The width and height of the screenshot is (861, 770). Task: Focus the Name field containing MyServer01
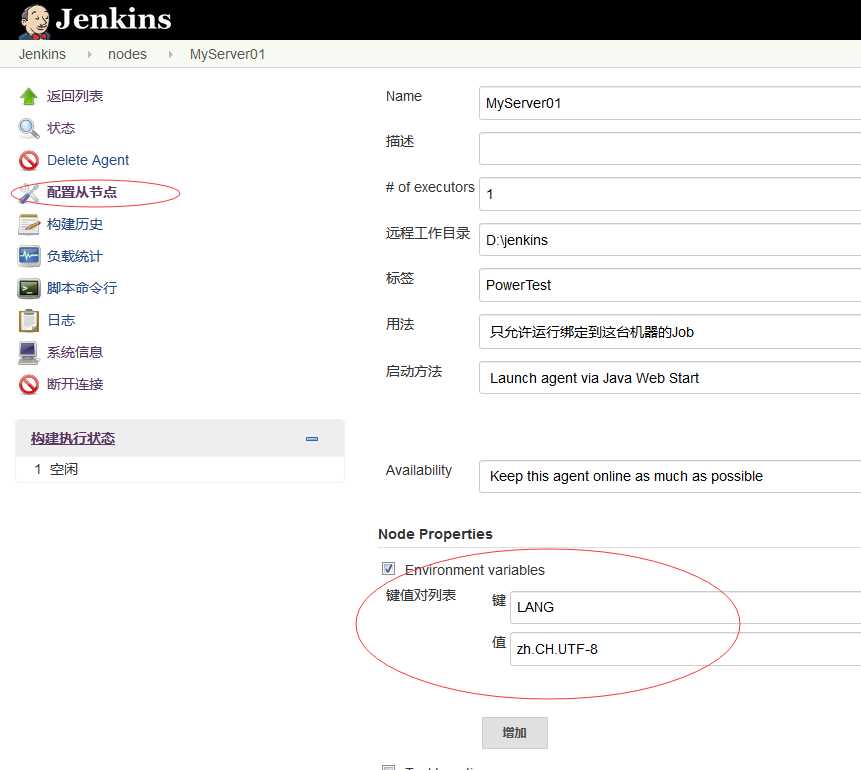pyautogui.click(x=670, y=103)
